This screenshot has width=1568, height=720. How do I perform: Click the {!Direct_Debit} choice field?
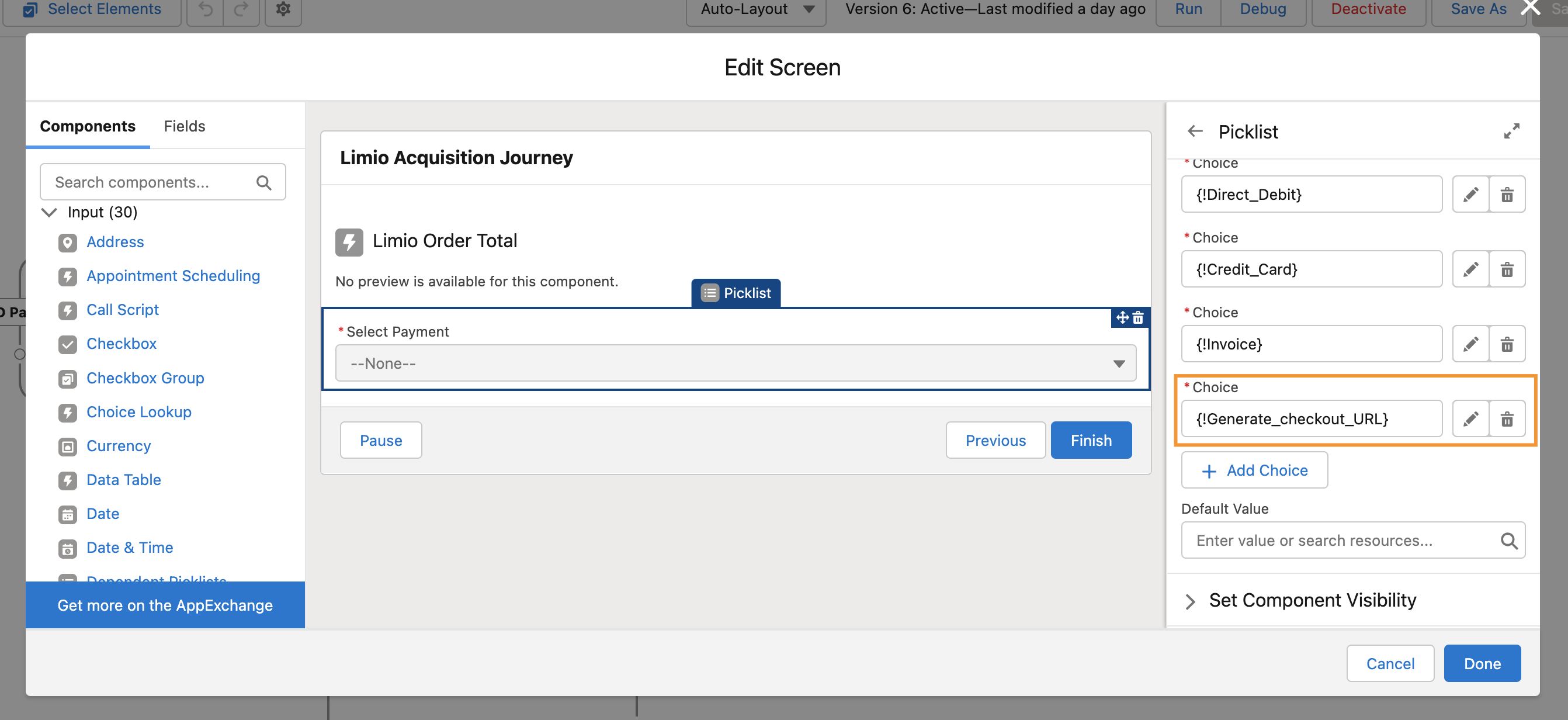pyautogui.click(x=1311, y=194)
